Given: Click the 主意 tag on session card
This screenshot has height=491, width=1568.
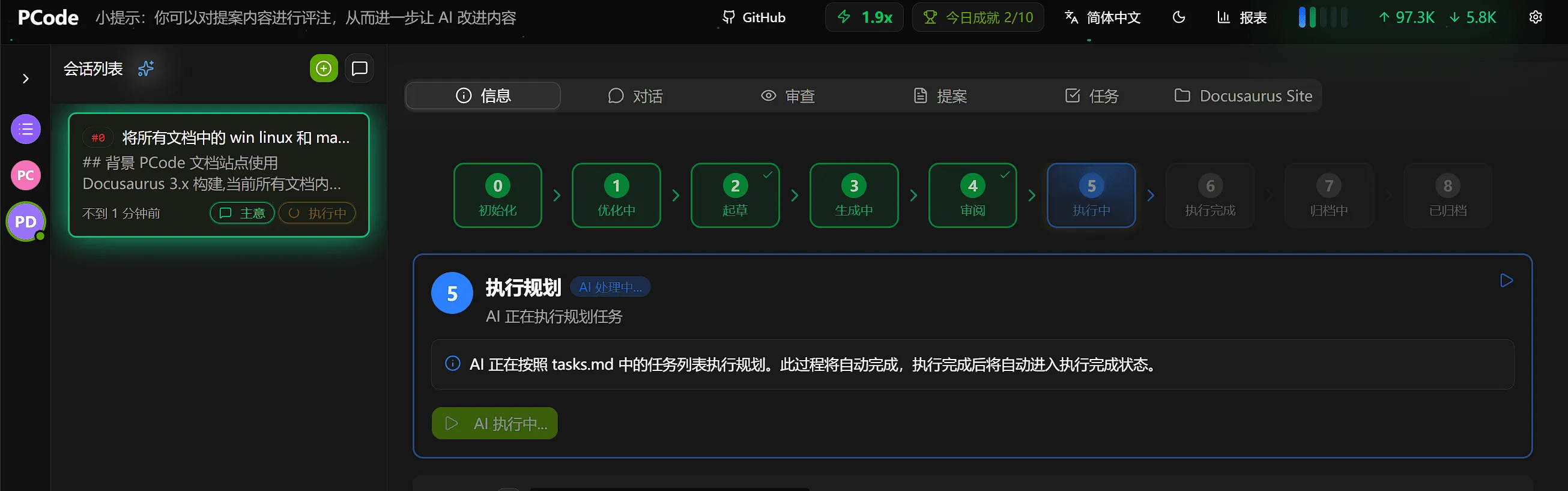Looking at the screenshot, I should pos(242,213).
